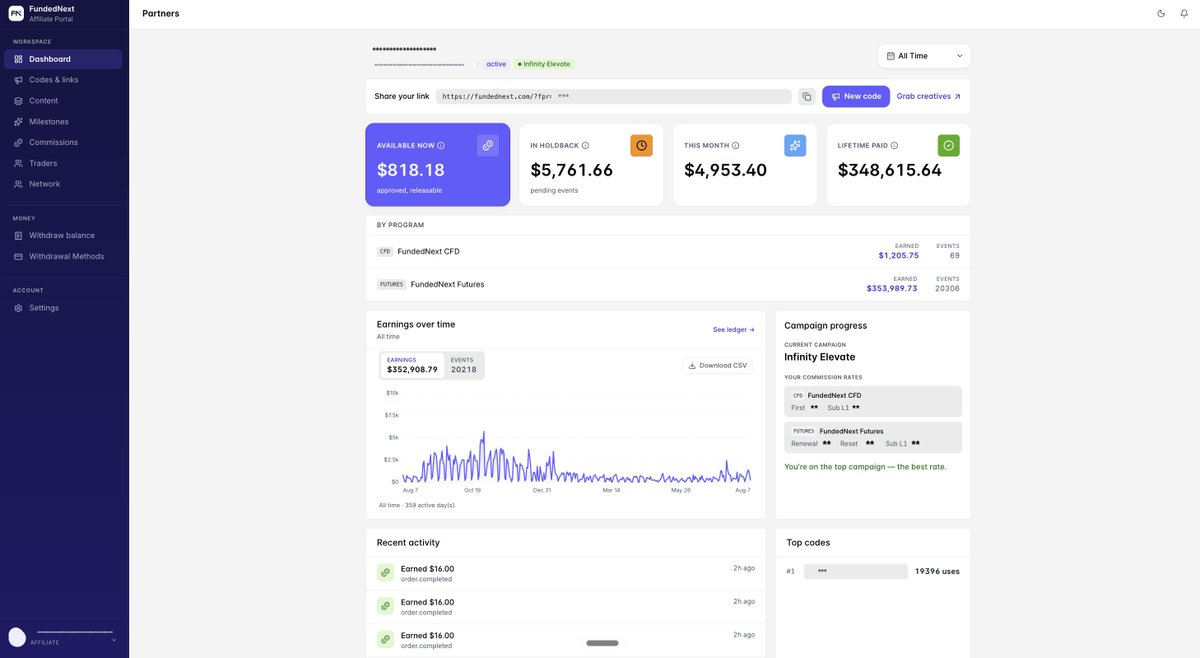
Task: Click the blue sparkle This Month icon
Action: click(795, 145)
